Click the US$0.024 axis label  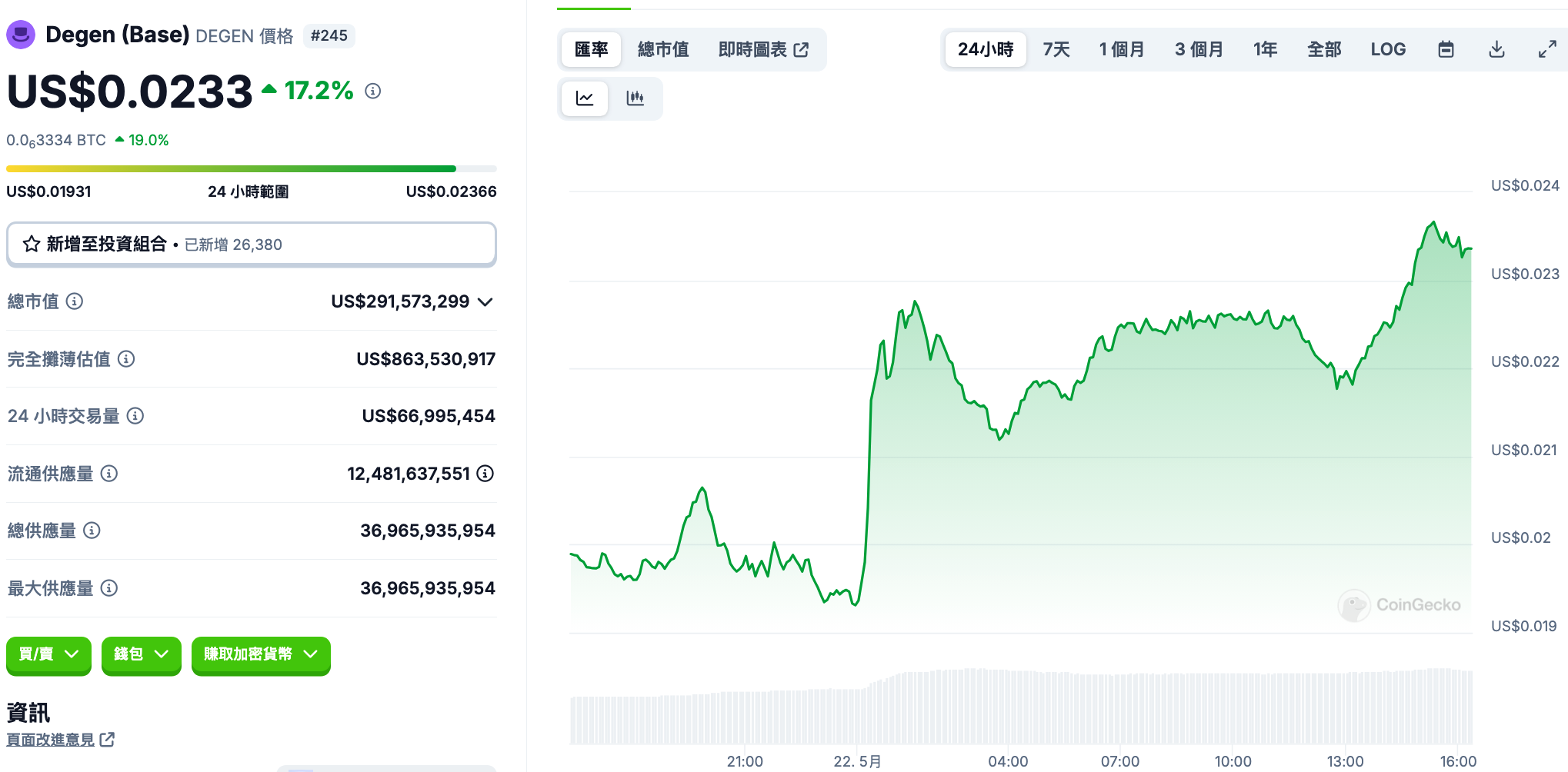(1525, 185)
